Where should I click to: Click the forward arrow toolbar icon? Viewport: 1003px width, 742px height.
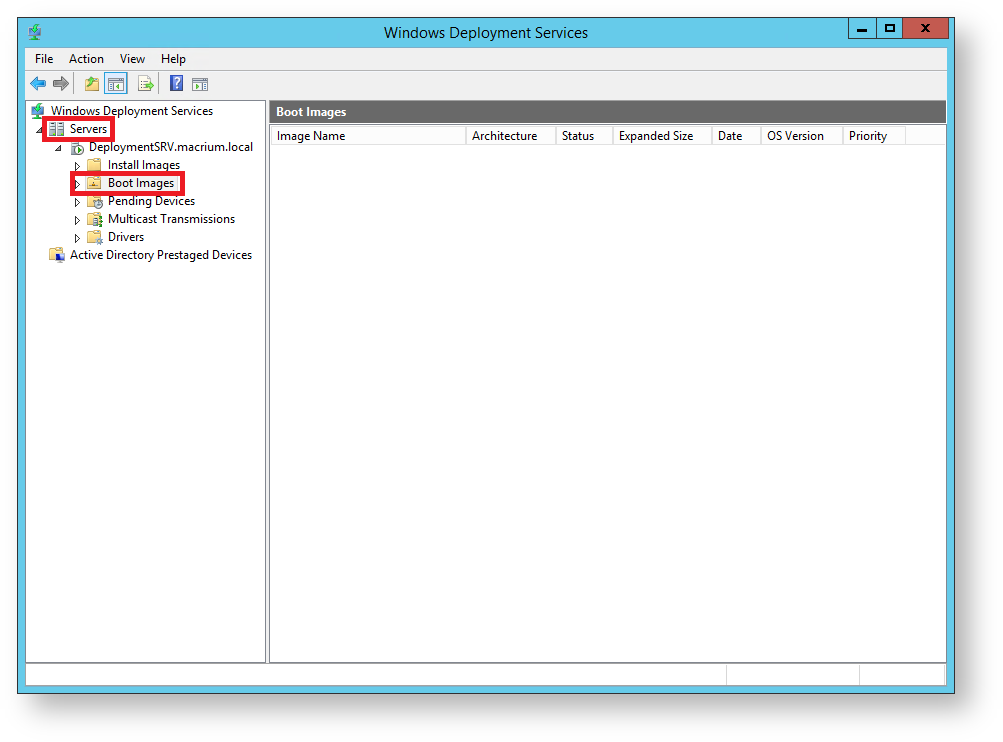[61, 83]
